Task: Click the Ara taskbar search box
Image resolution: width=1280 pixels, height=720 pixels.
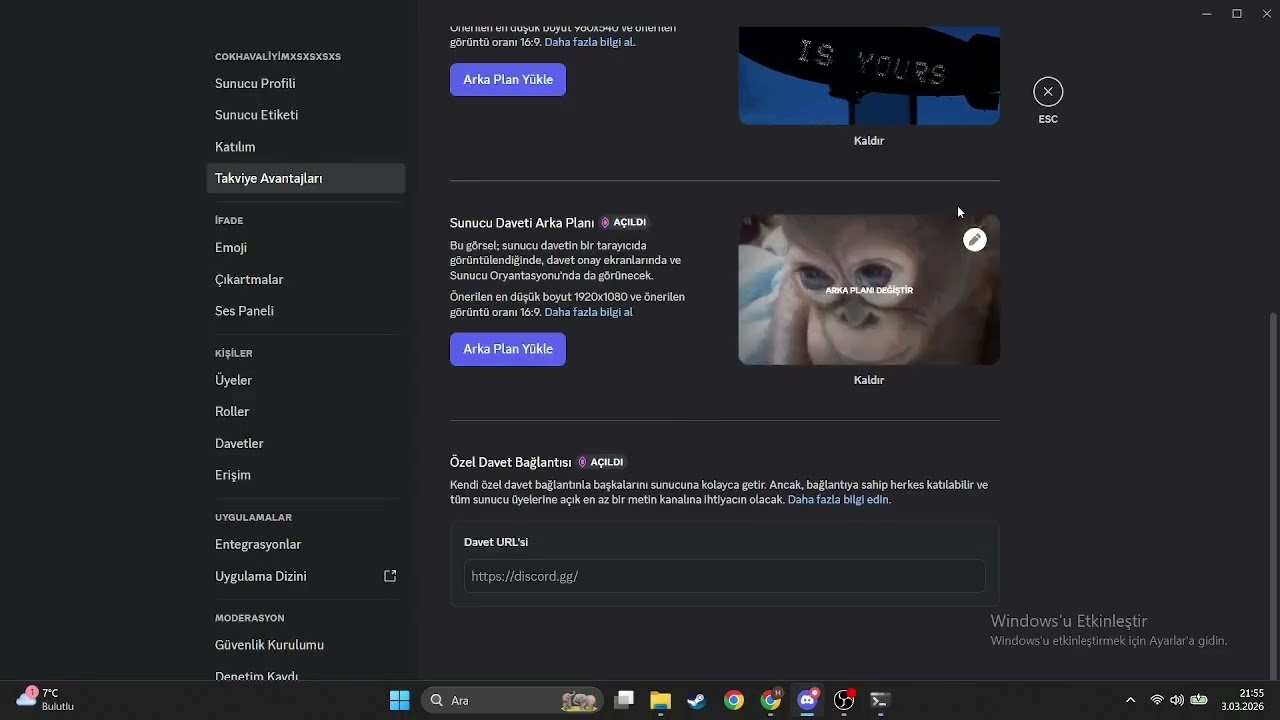Action: click(512, 700)
